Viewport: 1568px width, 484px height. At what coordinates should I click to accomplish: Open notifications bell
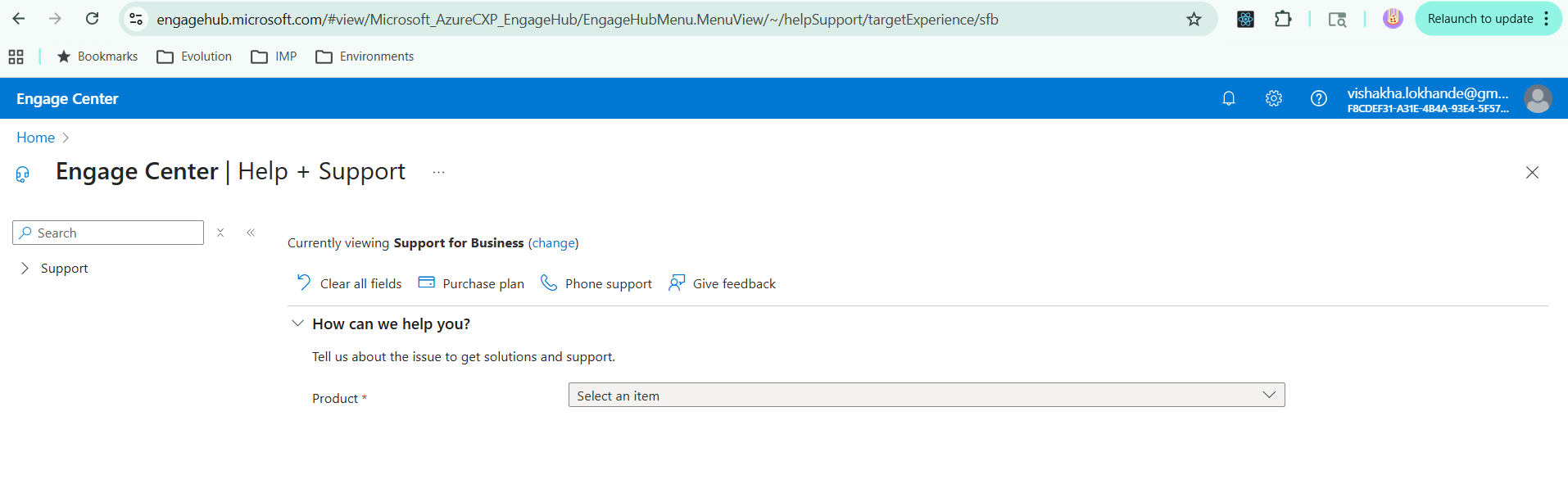[1229, 98]
